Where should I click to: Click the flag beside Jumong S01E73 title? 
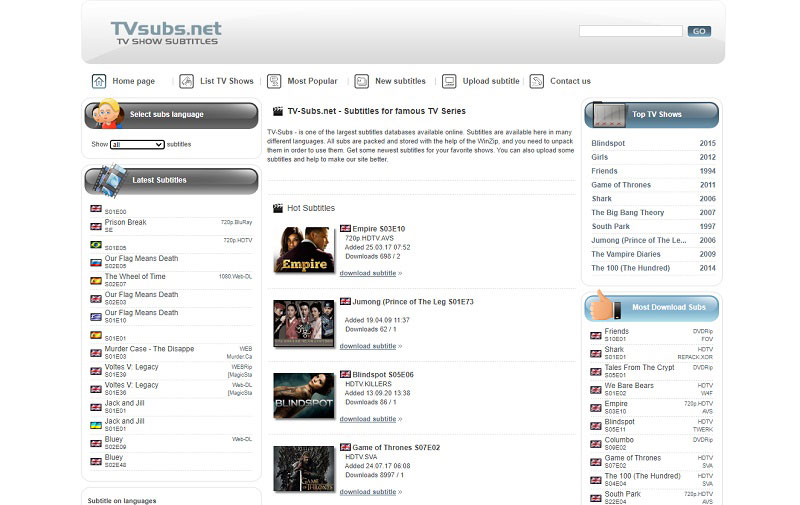point(345,301)
